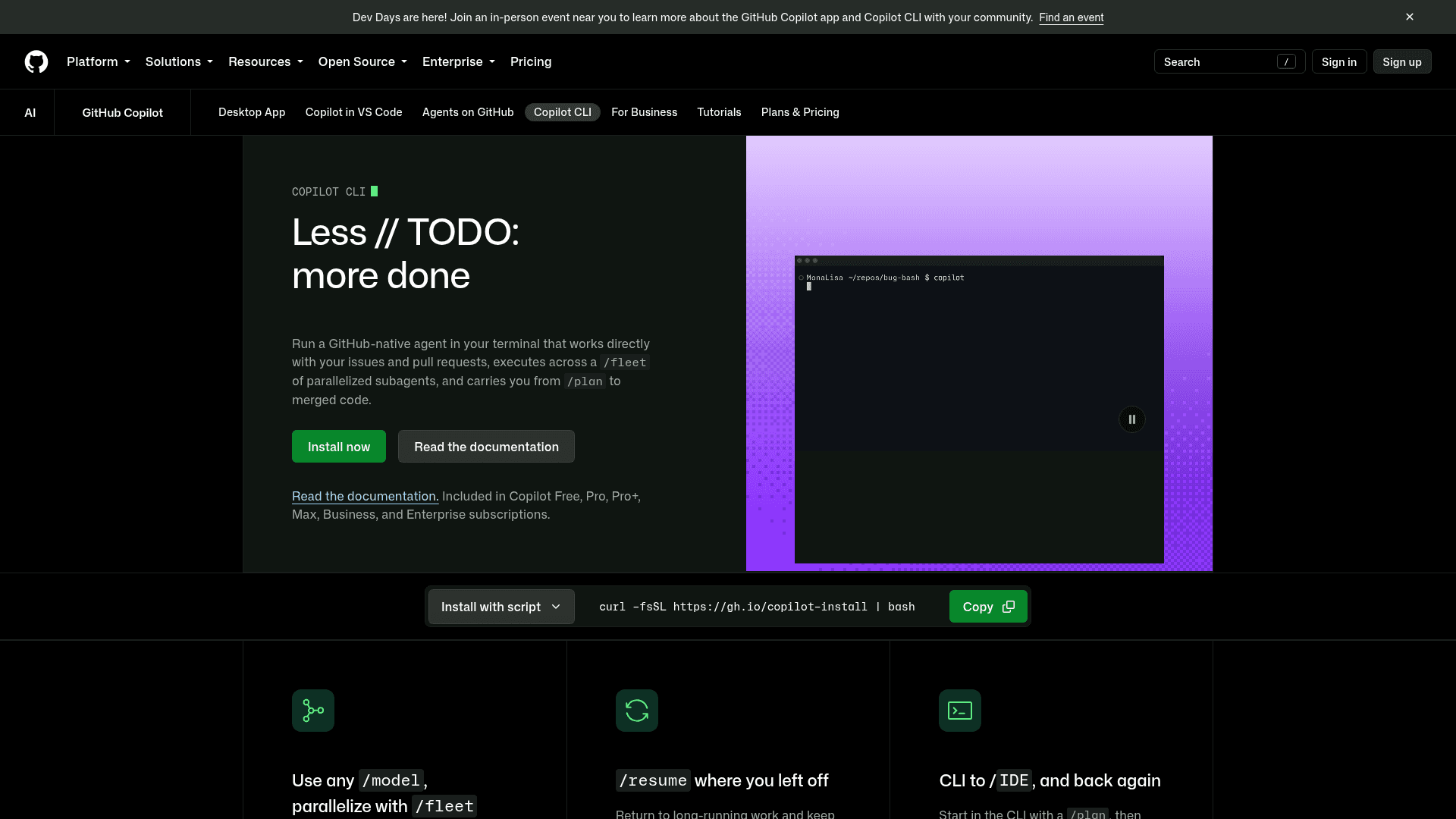Go to the Pricing page
The image size is (1456, 819).
pyautogui.click(x=531, y=61)
